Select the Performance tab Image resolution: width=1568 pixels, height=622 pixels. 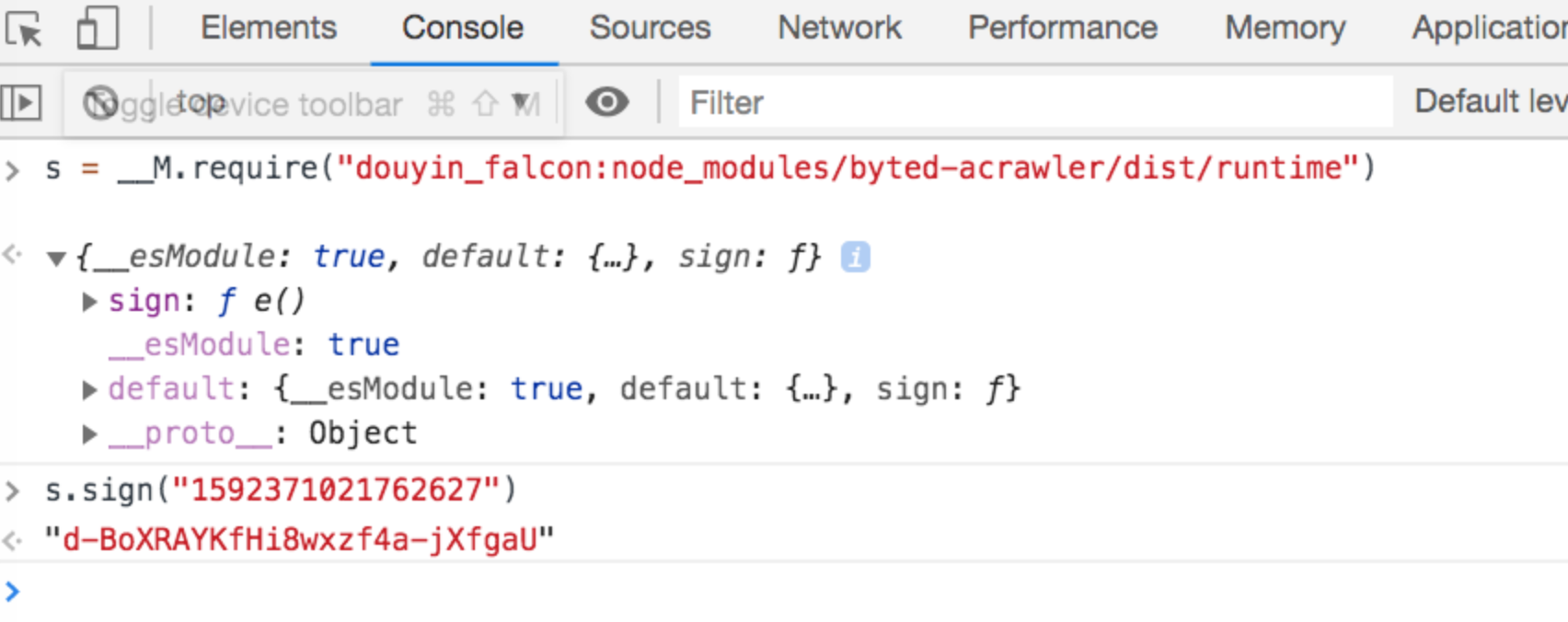[1062, 29]
